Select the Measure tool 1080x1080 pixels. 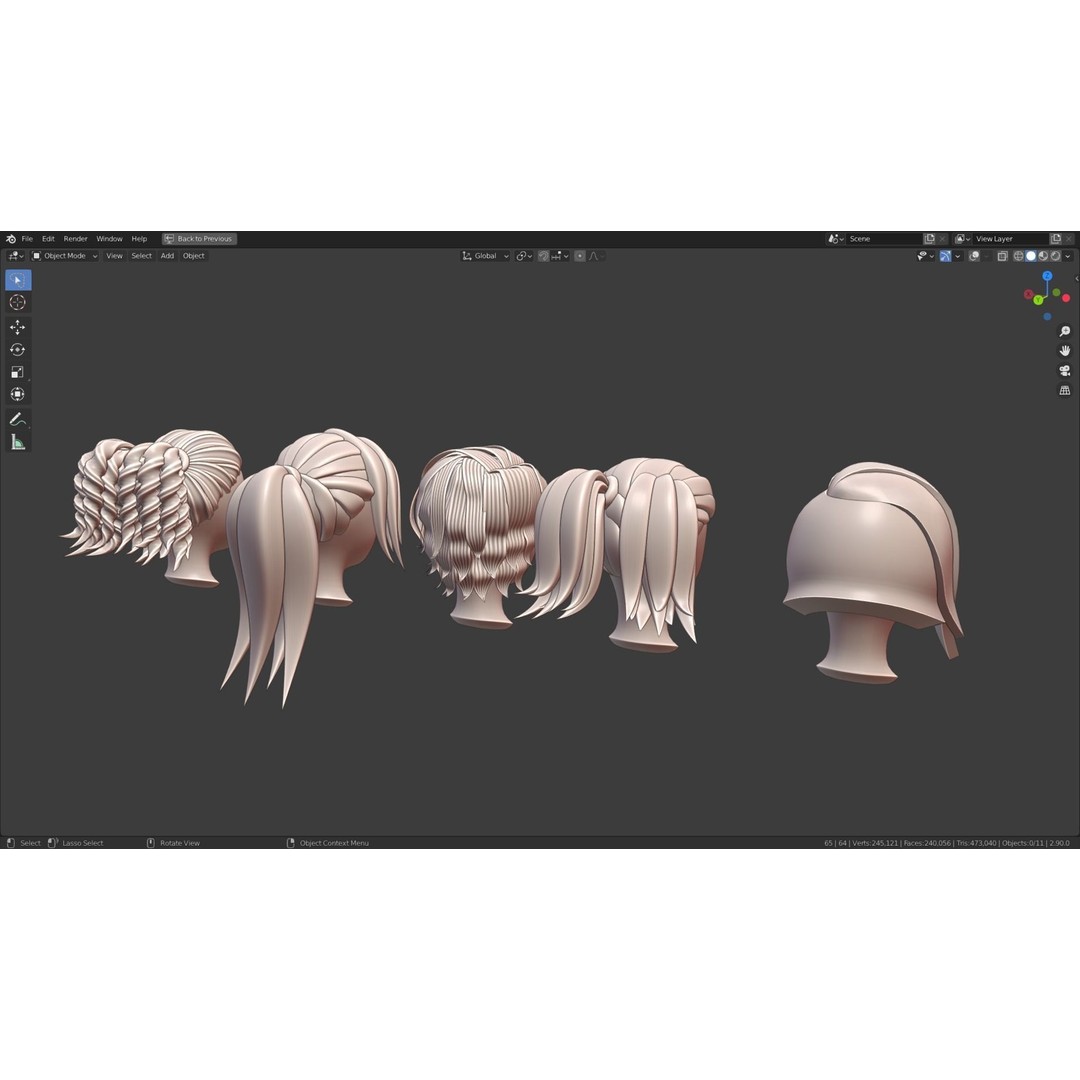click(18, 442)
